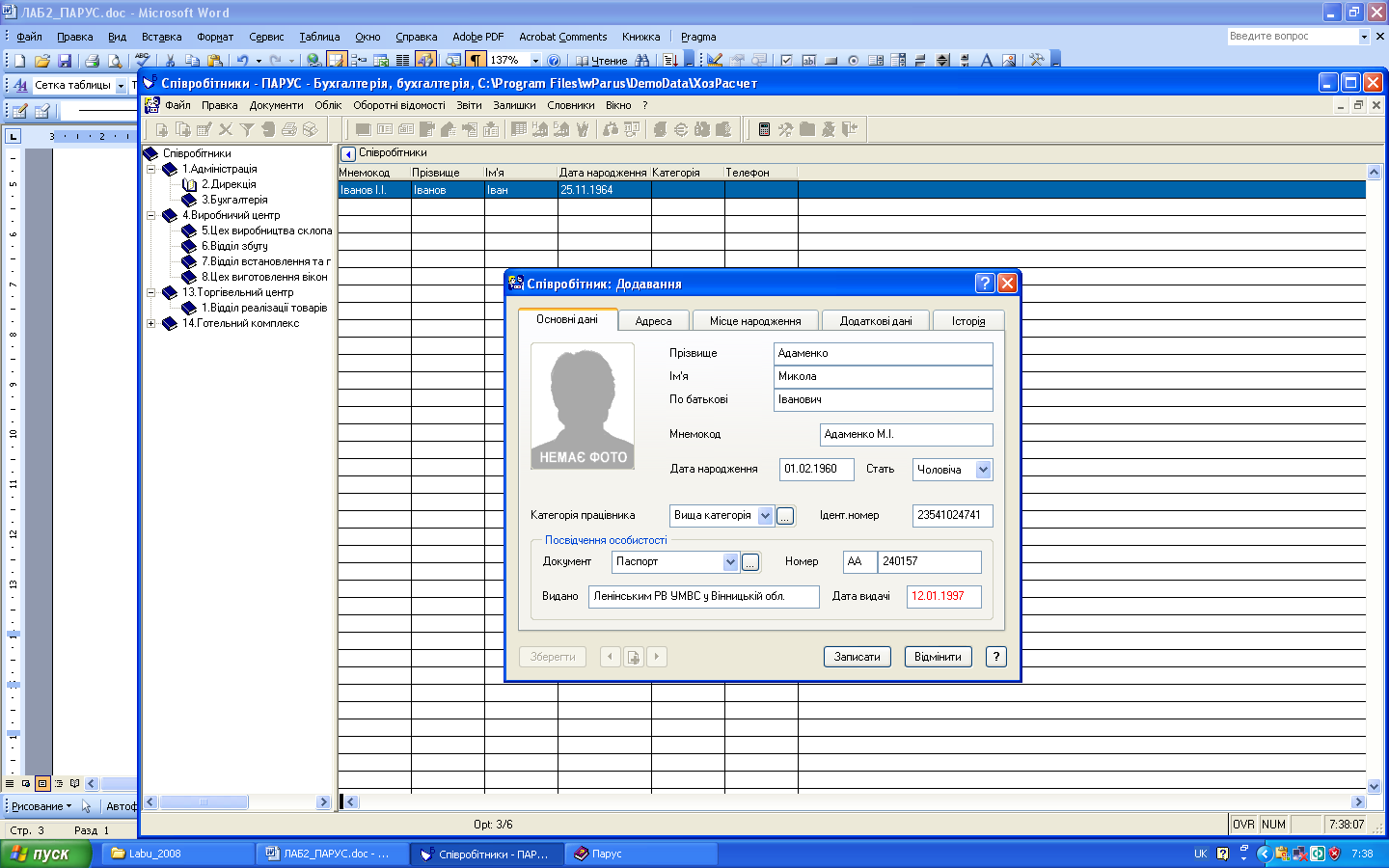Click the Copy icon in Word toolbar
Image resolution: width=1389 pixels, height=868 pixels.
193,61
